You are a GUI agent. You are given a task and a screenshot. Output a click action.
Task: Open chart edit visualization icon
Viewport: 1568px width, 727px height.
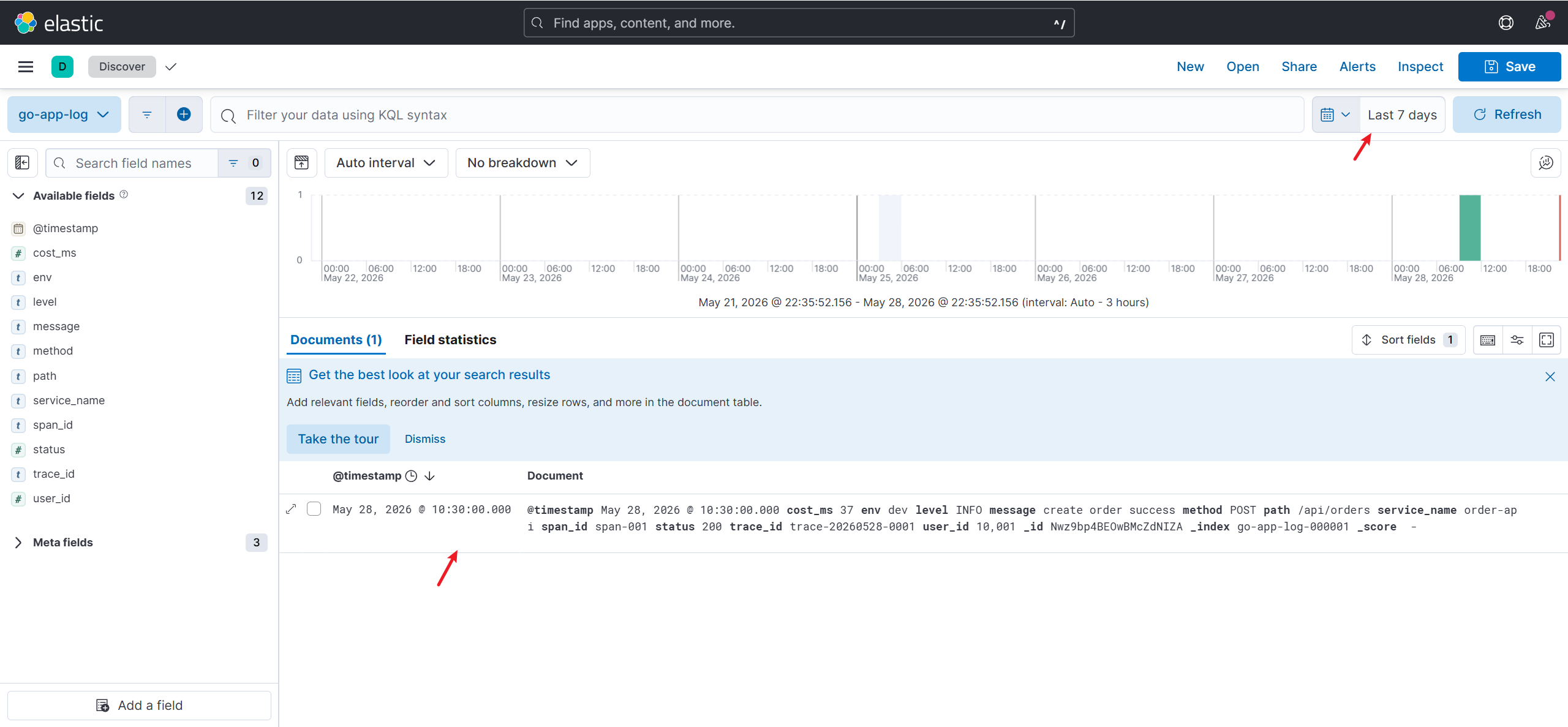pos(1546,163)
